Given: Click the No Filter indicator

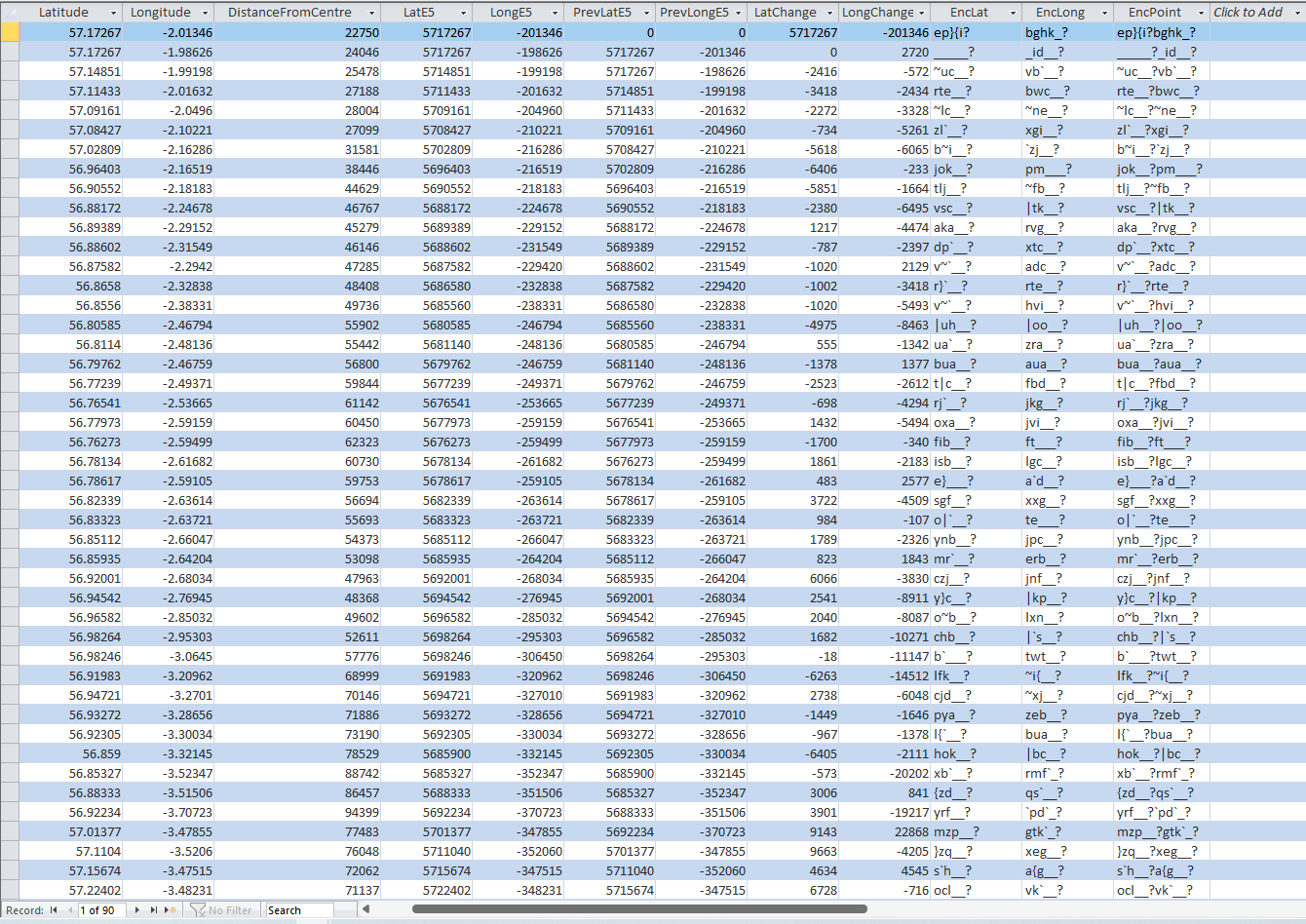Looking at the screenshot, I should tap(221, 910).
